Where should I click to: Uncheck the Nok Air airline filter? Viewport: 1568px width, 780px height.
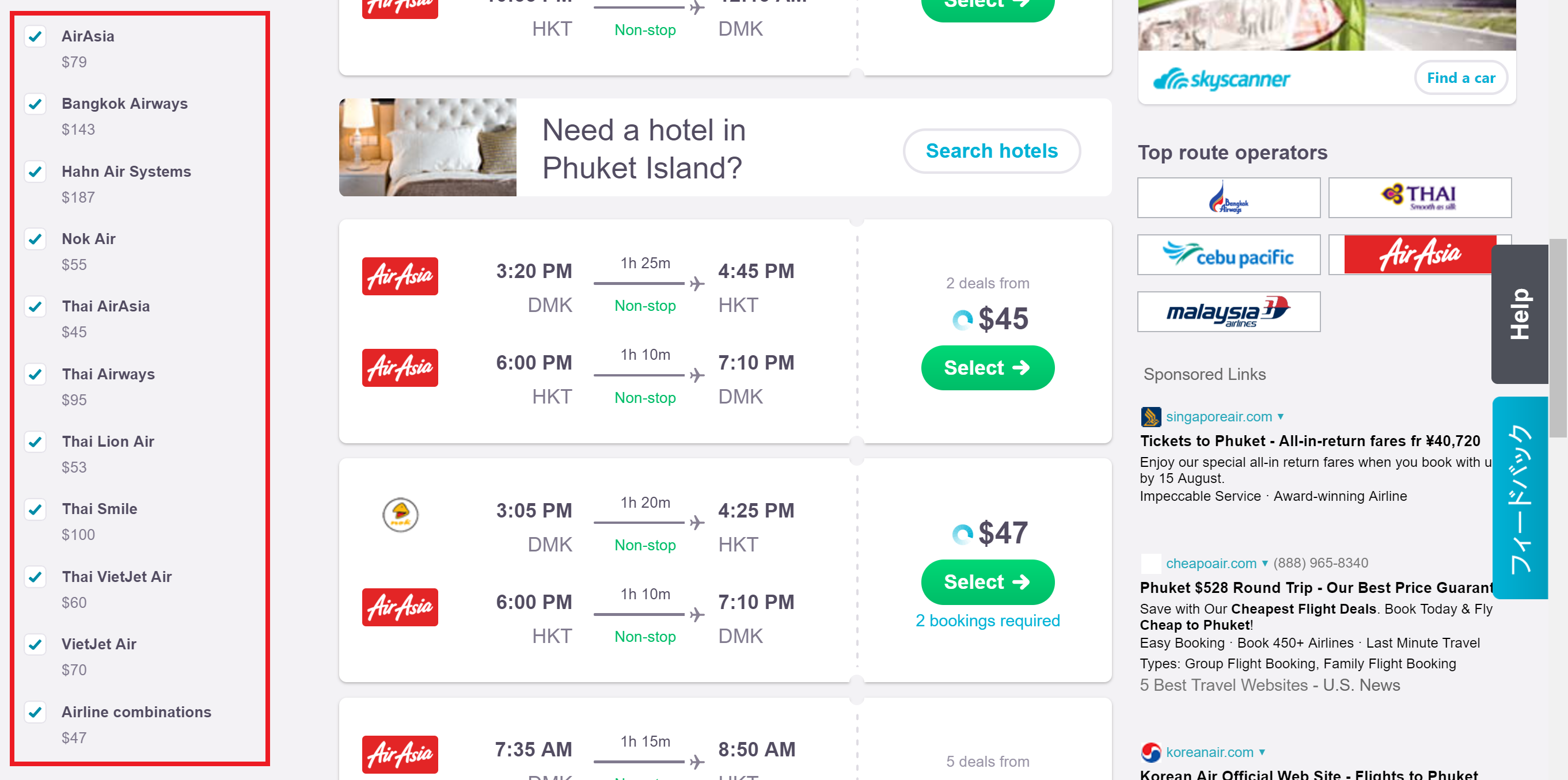35,239
